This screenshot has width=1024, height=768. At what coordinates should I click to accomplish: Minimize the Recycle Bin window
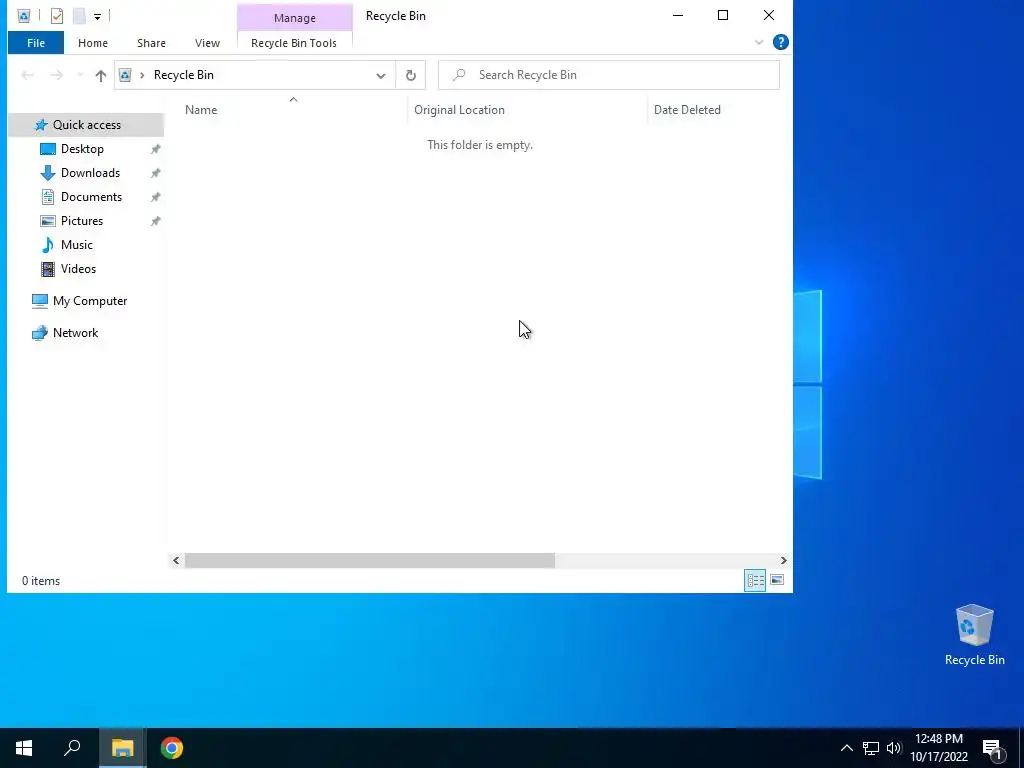pyautogui.click(x=678, y=16)
